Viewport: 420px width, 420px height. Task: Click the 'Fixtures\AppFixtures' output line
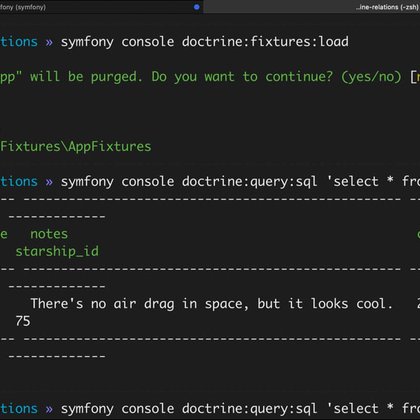coord(76,147)
